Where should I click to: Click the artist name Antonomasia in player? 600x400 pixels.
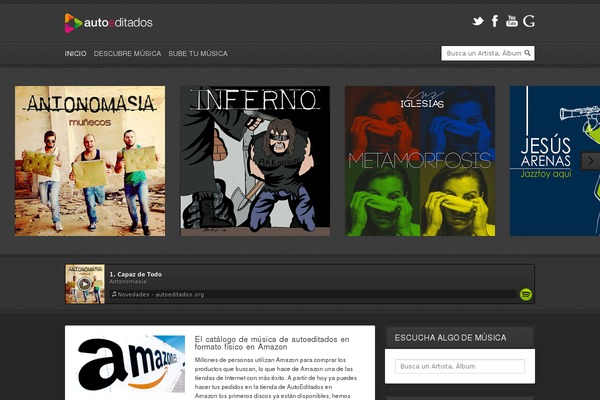click(128, 282)
